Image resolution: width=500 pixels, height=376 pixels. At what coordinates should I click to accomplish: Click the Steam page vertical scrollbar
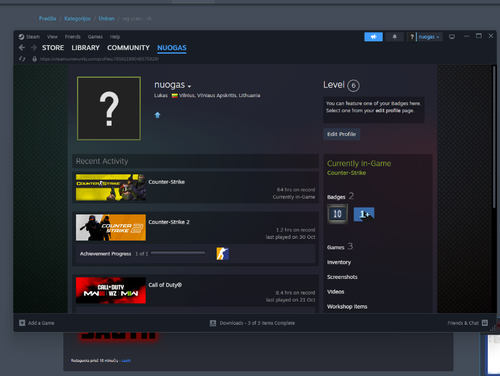pyautogui.click(x=494, y=137)
